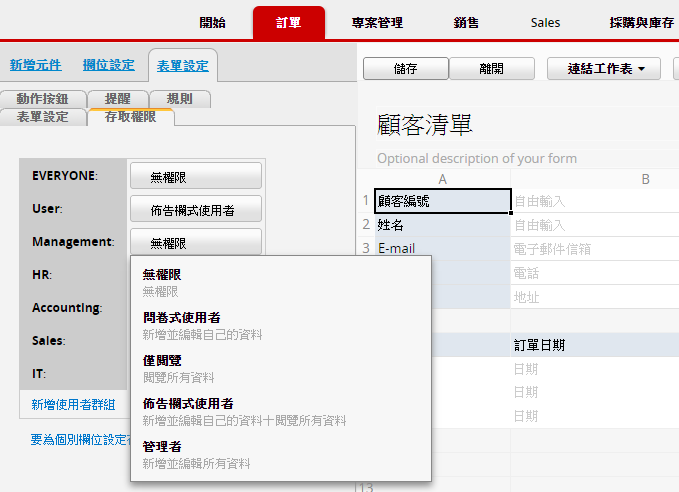Open the 銷售 tab

[466, 23]
